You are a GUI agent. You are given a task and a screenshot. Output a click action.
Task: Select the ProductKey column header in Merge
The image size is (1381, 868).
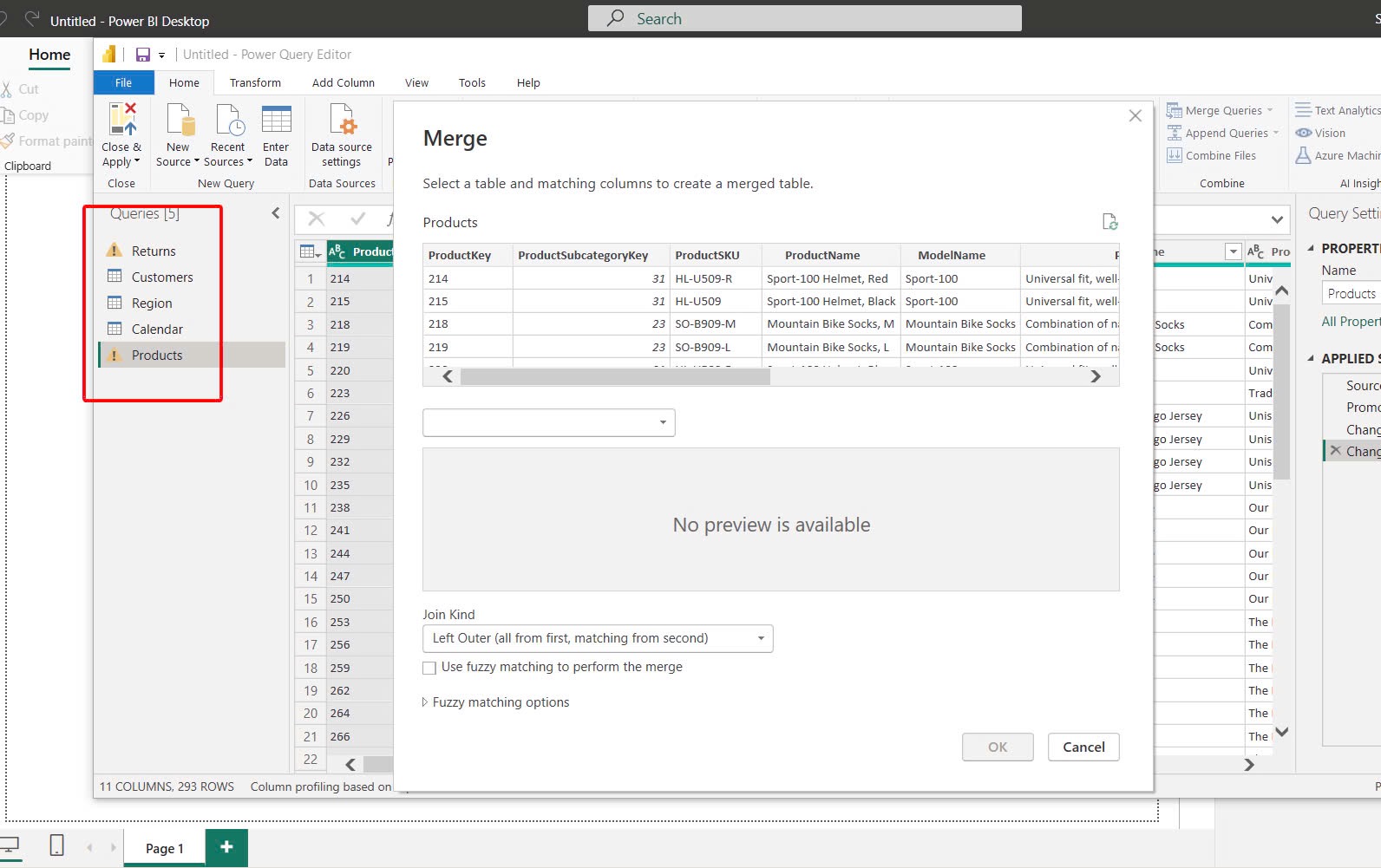(x=468, y=255)
